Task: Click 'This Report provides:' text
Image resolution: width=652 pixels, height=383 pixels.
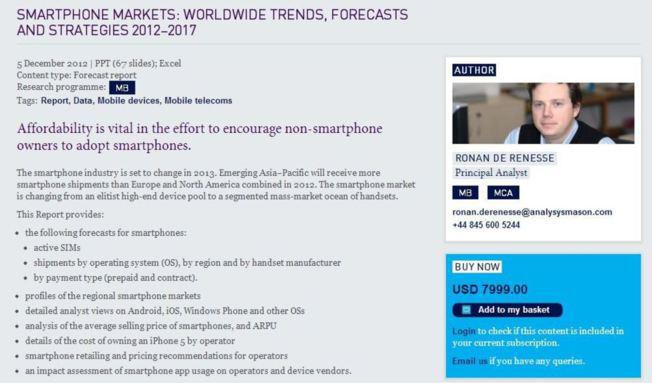Action: 60,215
